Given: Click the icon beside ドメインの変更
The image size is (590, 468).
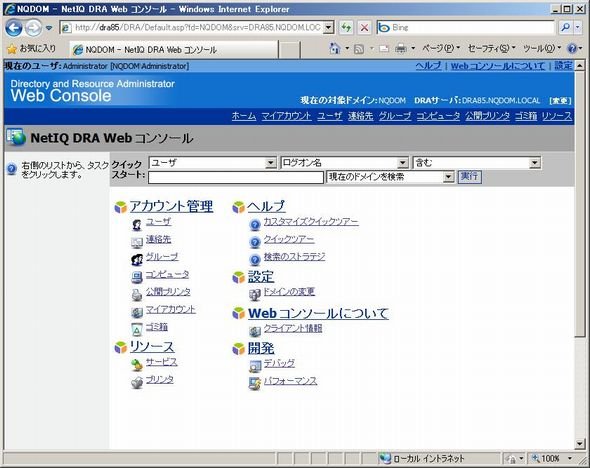Looking at the screenshot, I should 255,295.
